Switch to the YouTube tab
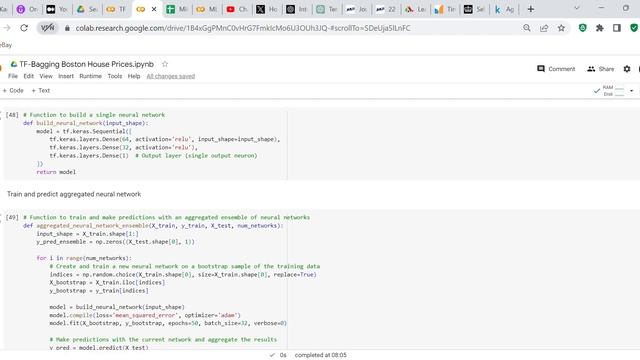 237,9
